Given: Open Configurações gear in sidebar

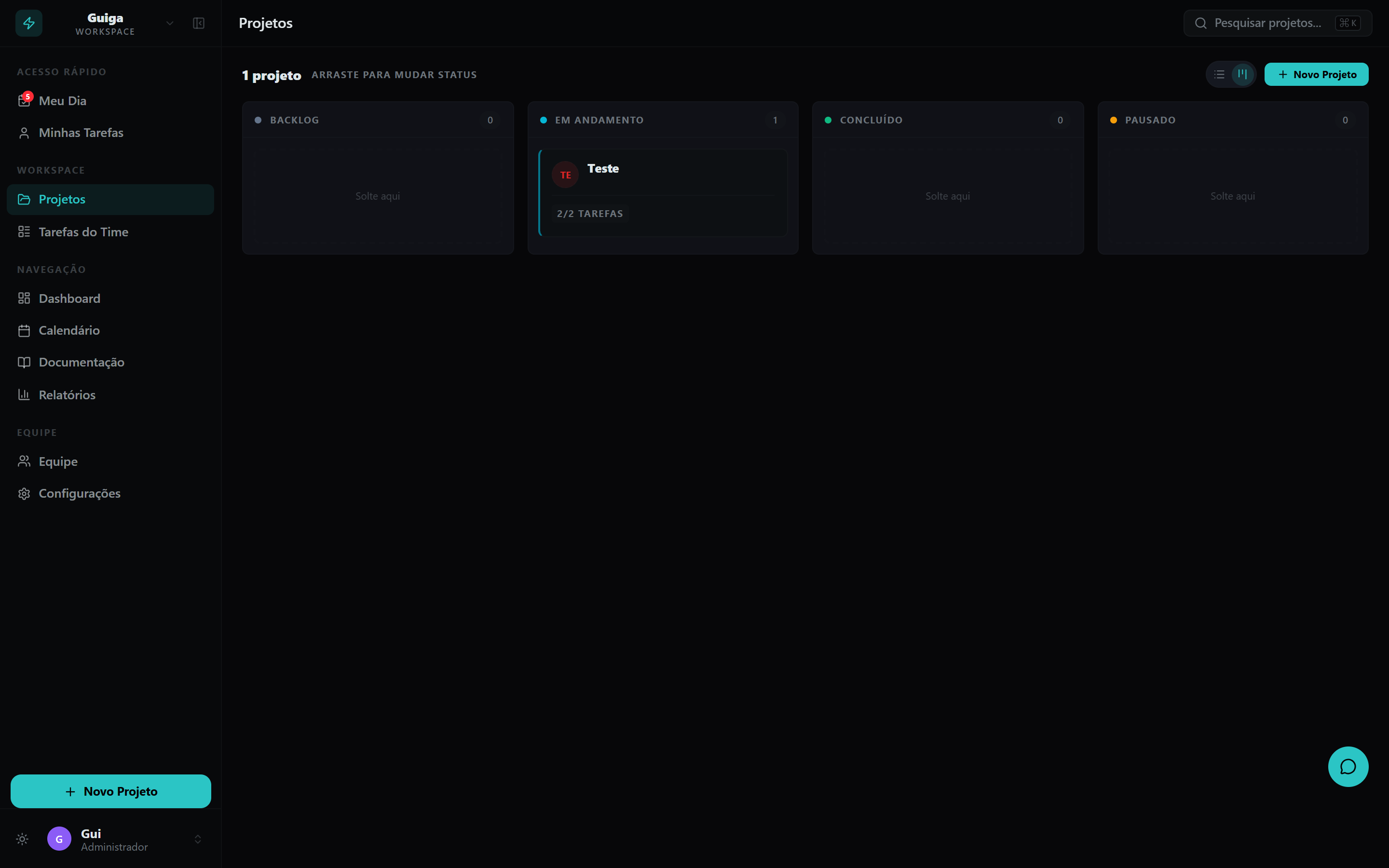Looking at the screenshot, I should coord(79,493).
